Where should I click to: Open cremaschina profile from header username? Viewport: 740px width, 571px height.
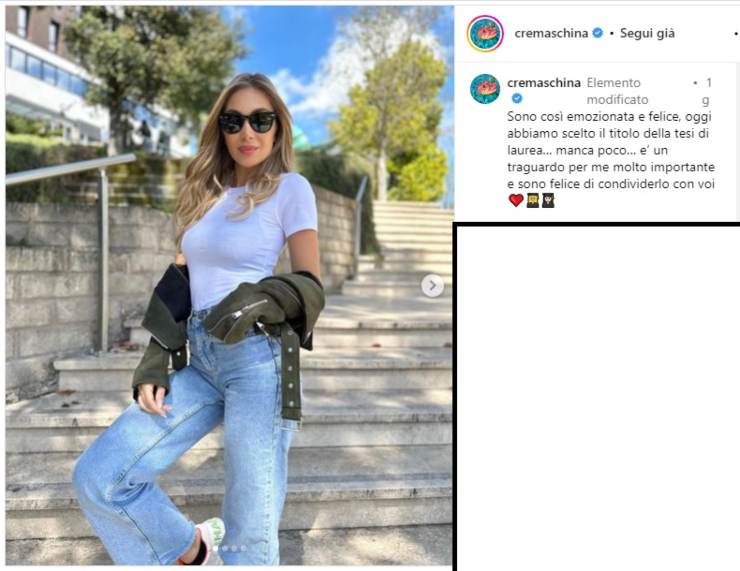click(x=551, y=34)
